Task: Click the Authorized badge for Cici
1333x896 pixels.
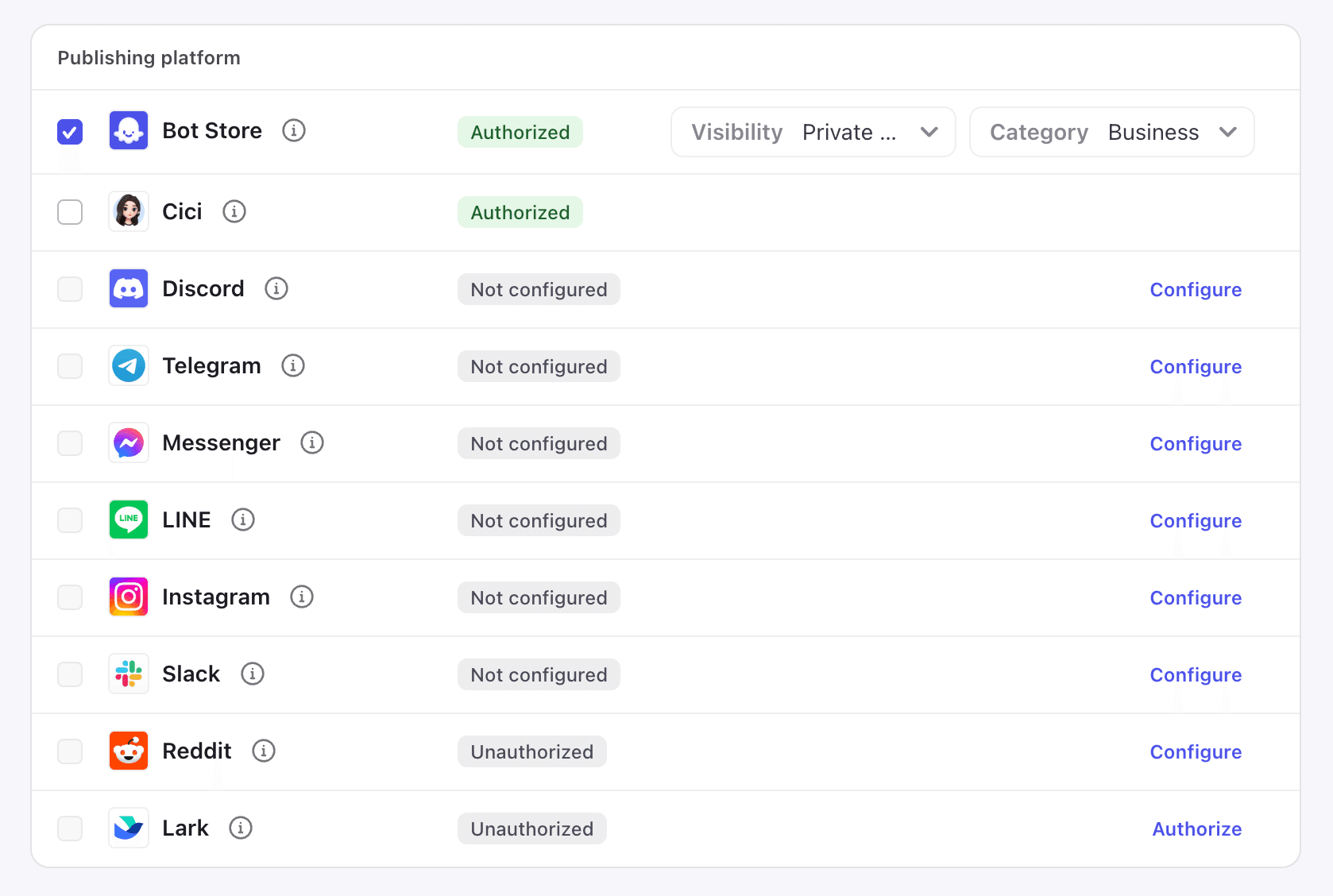Action: pos(520,213)
